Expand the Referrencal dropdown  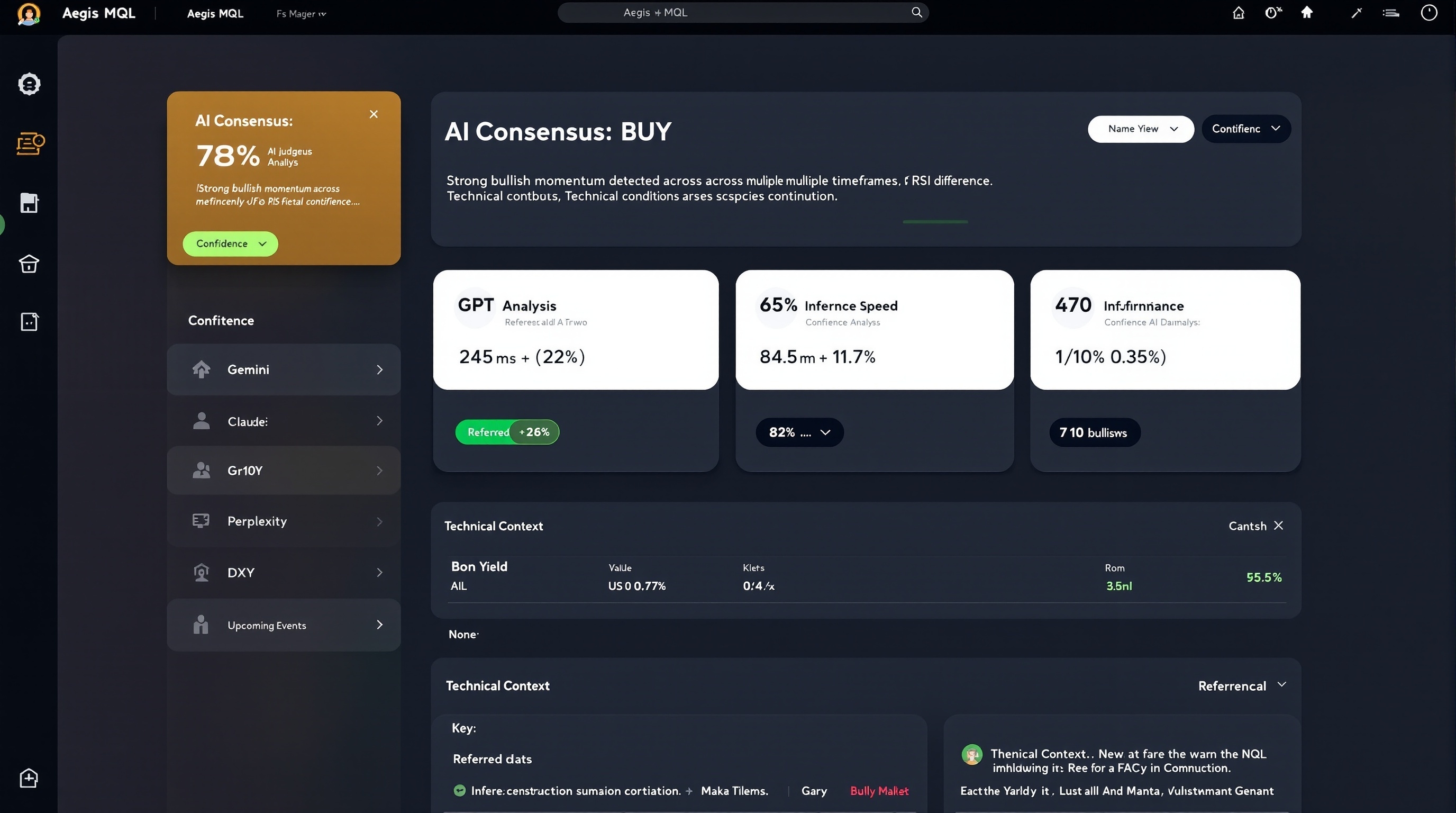[x=1241, y=686]
